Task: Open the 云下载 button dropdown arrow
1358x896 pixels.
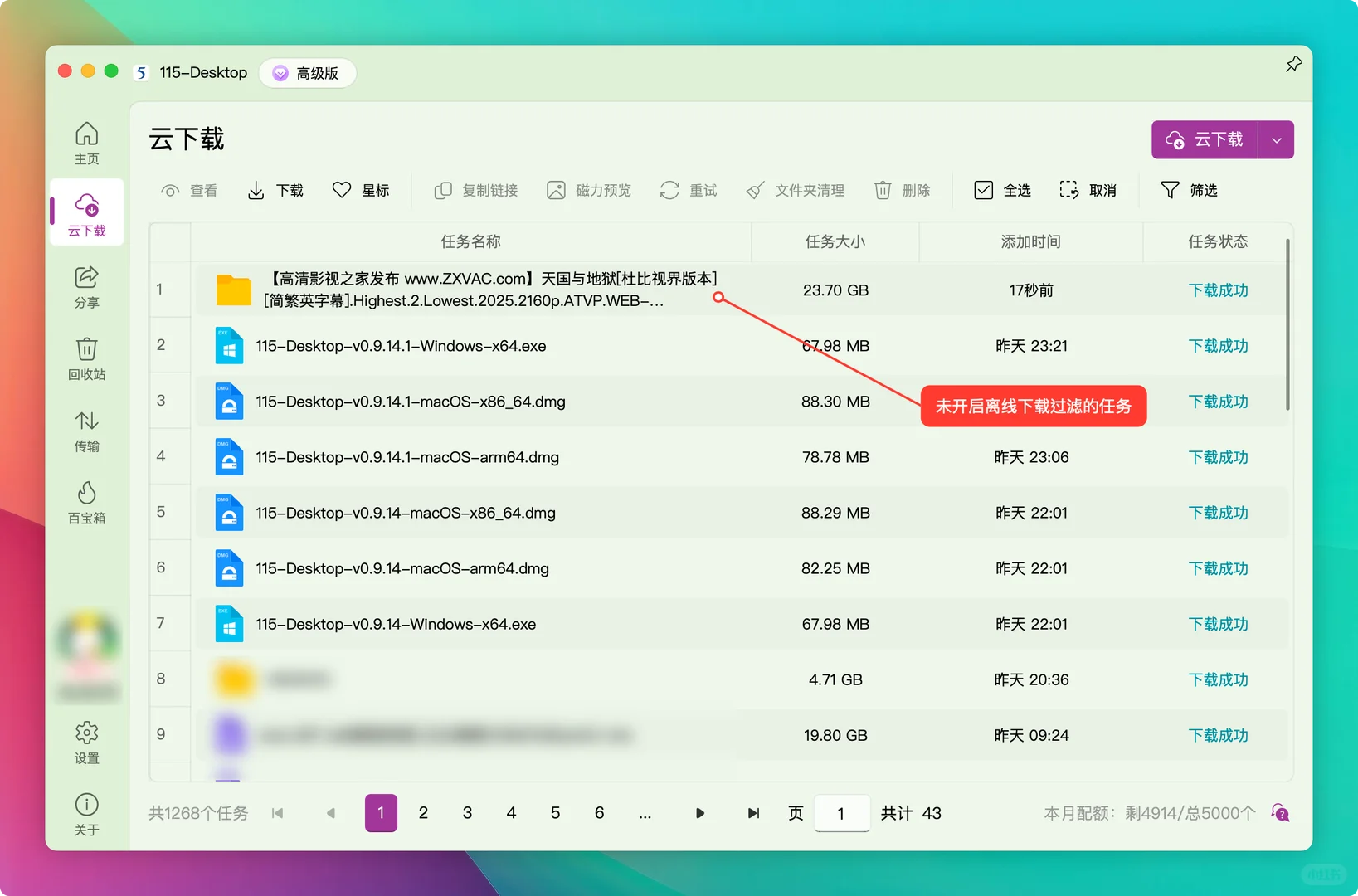Action: (1276, 139)
